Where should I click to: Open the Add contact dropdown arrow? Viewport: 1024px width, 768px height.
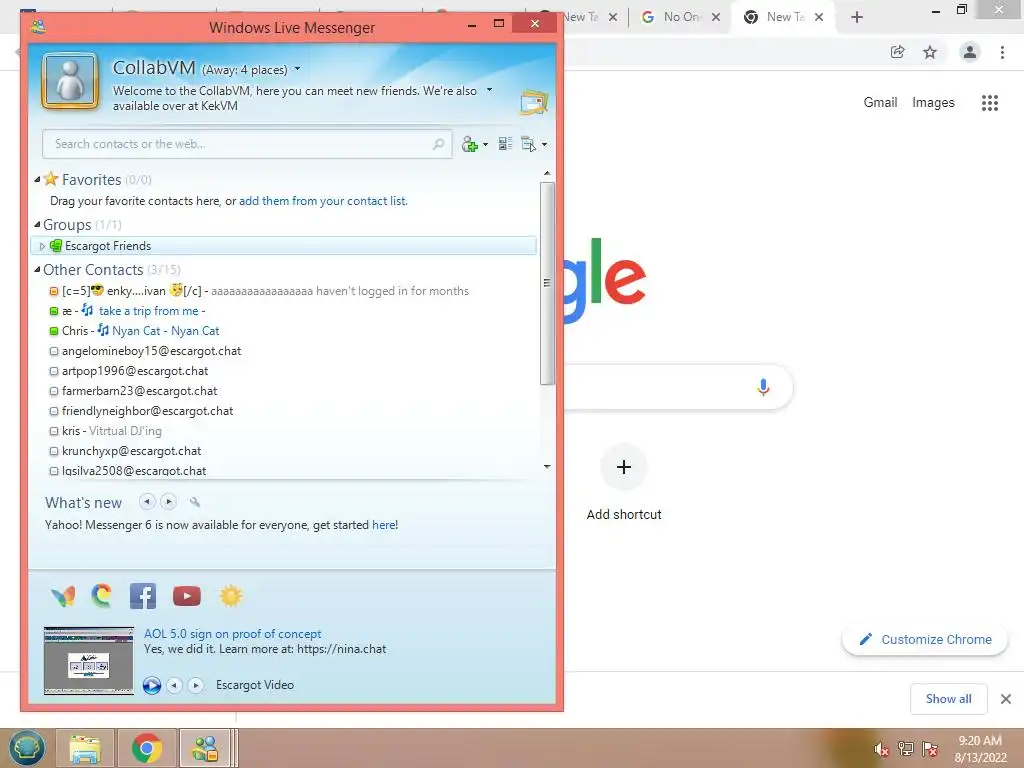point(485,145)
